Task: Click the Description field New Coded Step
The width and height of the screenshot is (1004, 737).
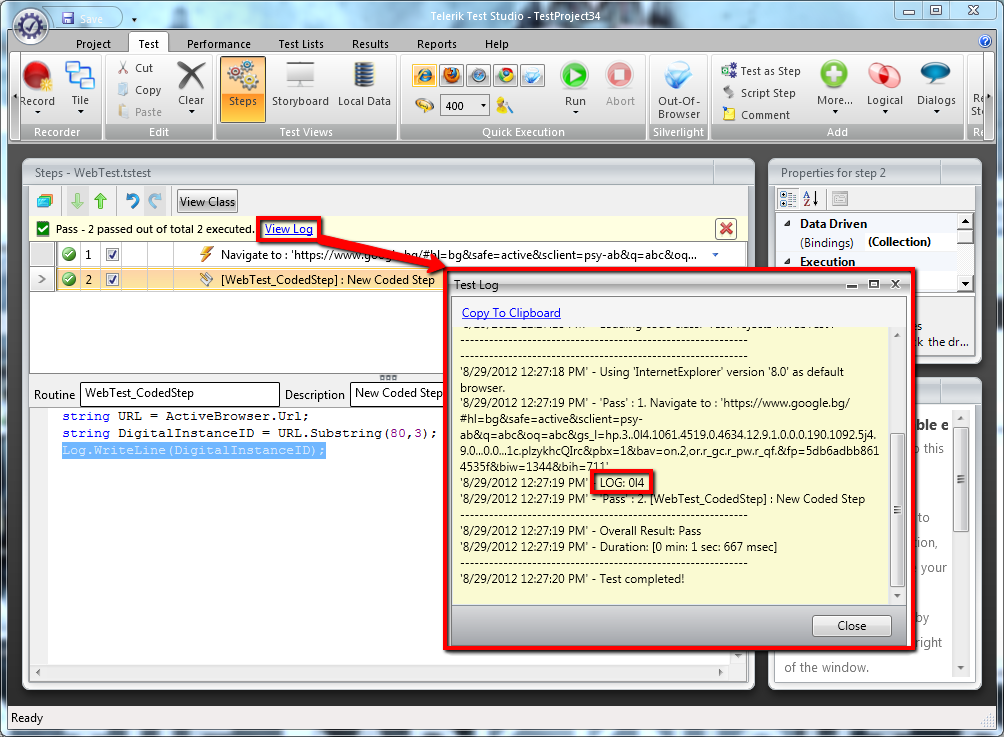Action: pyautogui.click(x=398, y=394)
